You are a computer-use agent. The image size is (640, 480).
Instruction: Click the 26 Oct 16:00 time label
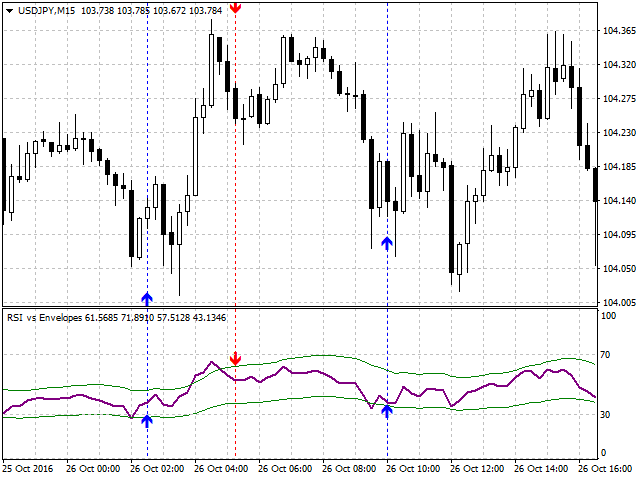point(605,469)
